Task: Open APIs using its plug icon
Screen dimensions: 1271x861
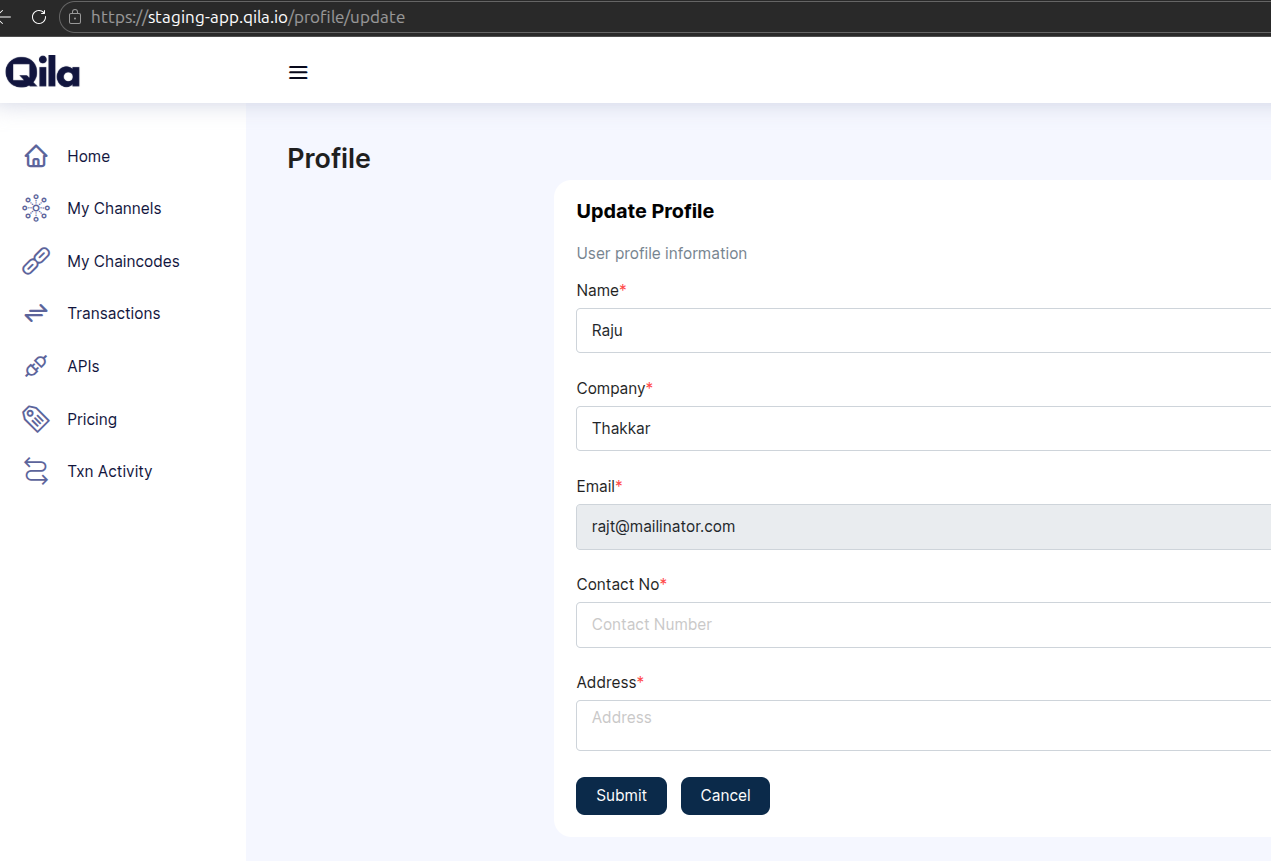Action: (x=35, y=366)
